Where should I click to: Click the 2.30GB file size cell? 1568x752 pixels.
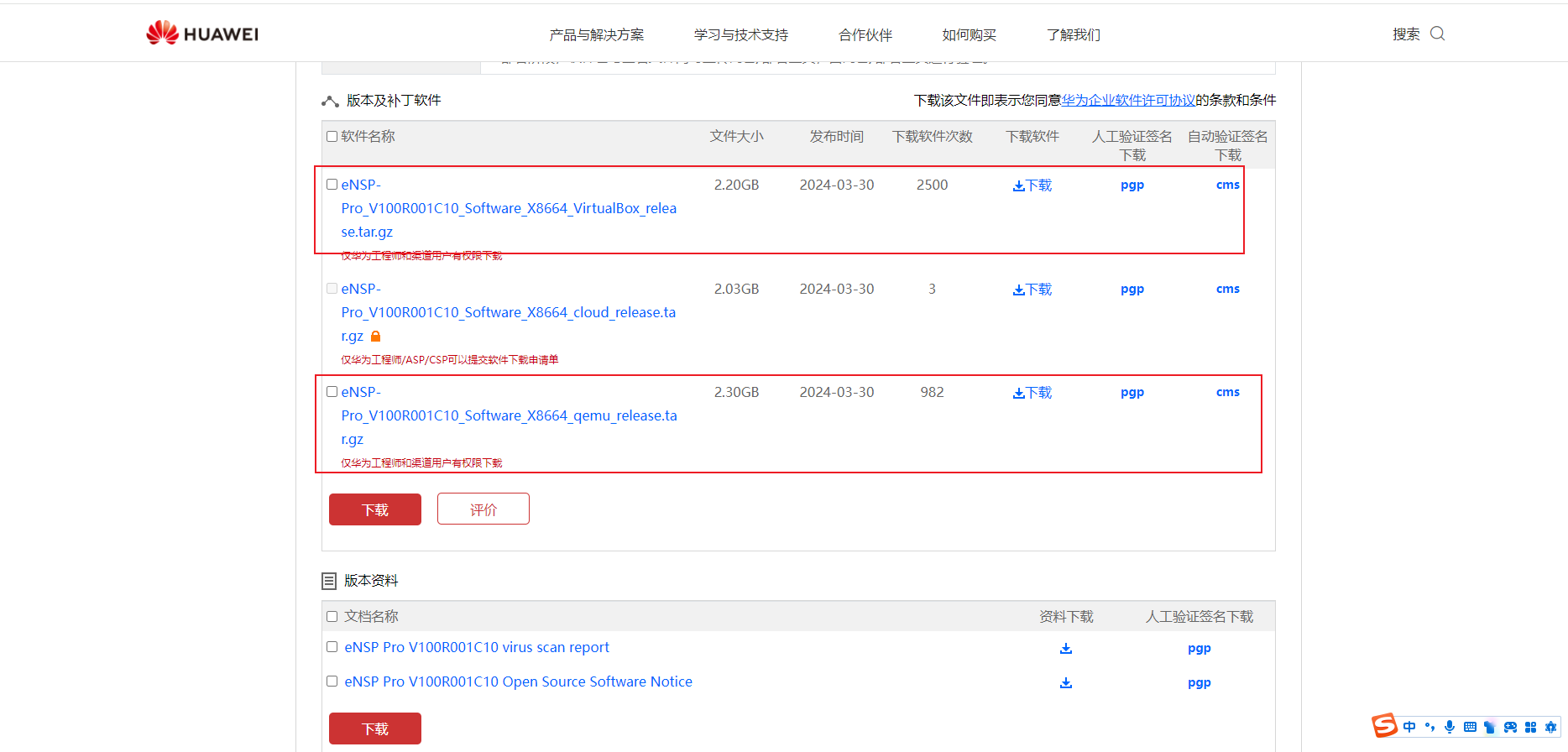[x=737, y=392]
